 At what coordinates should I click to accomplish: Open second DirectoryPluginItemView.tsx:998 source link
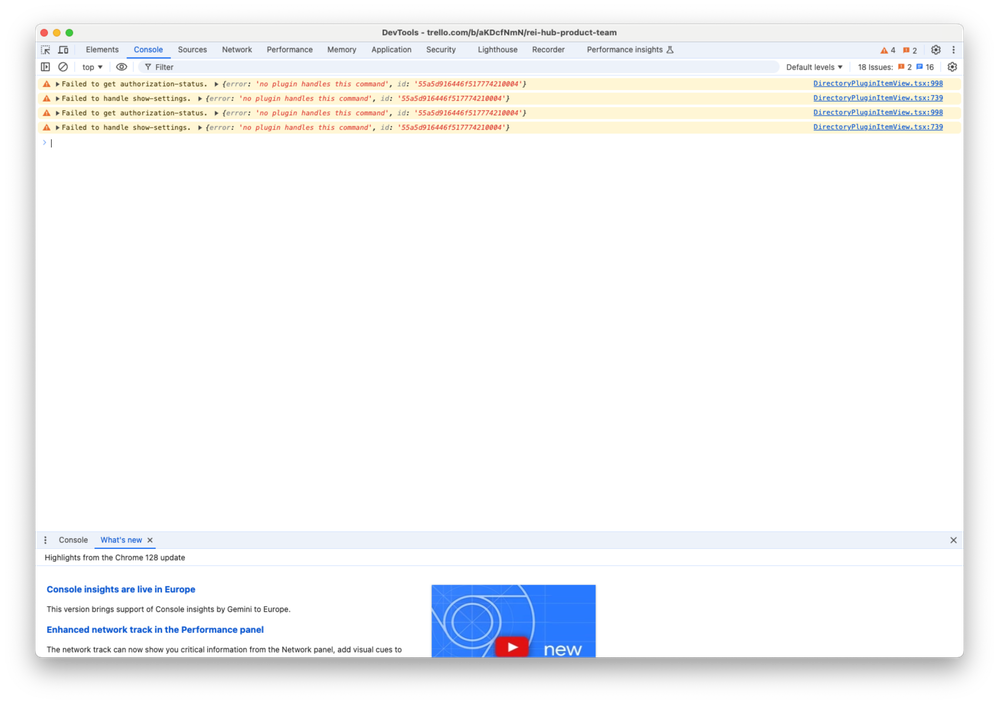[x=878, y=113]
